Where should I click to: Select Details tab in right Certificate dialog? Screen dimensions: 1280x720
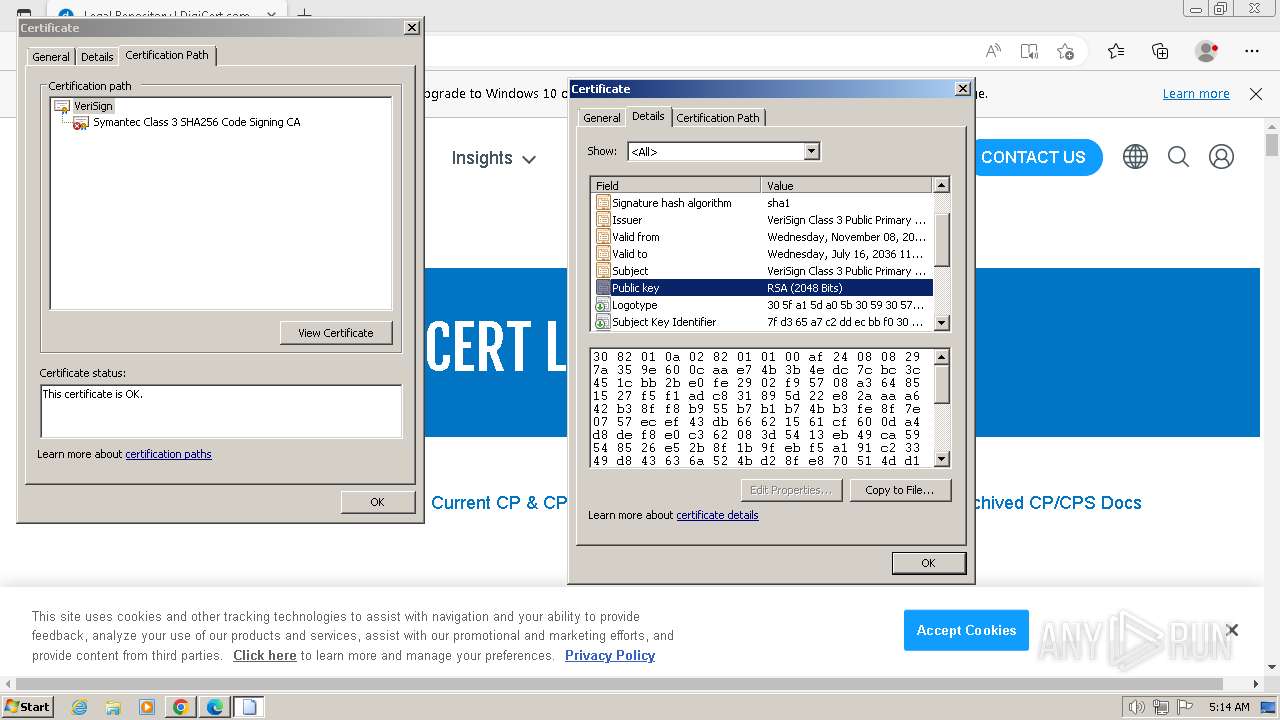(648, 116)
